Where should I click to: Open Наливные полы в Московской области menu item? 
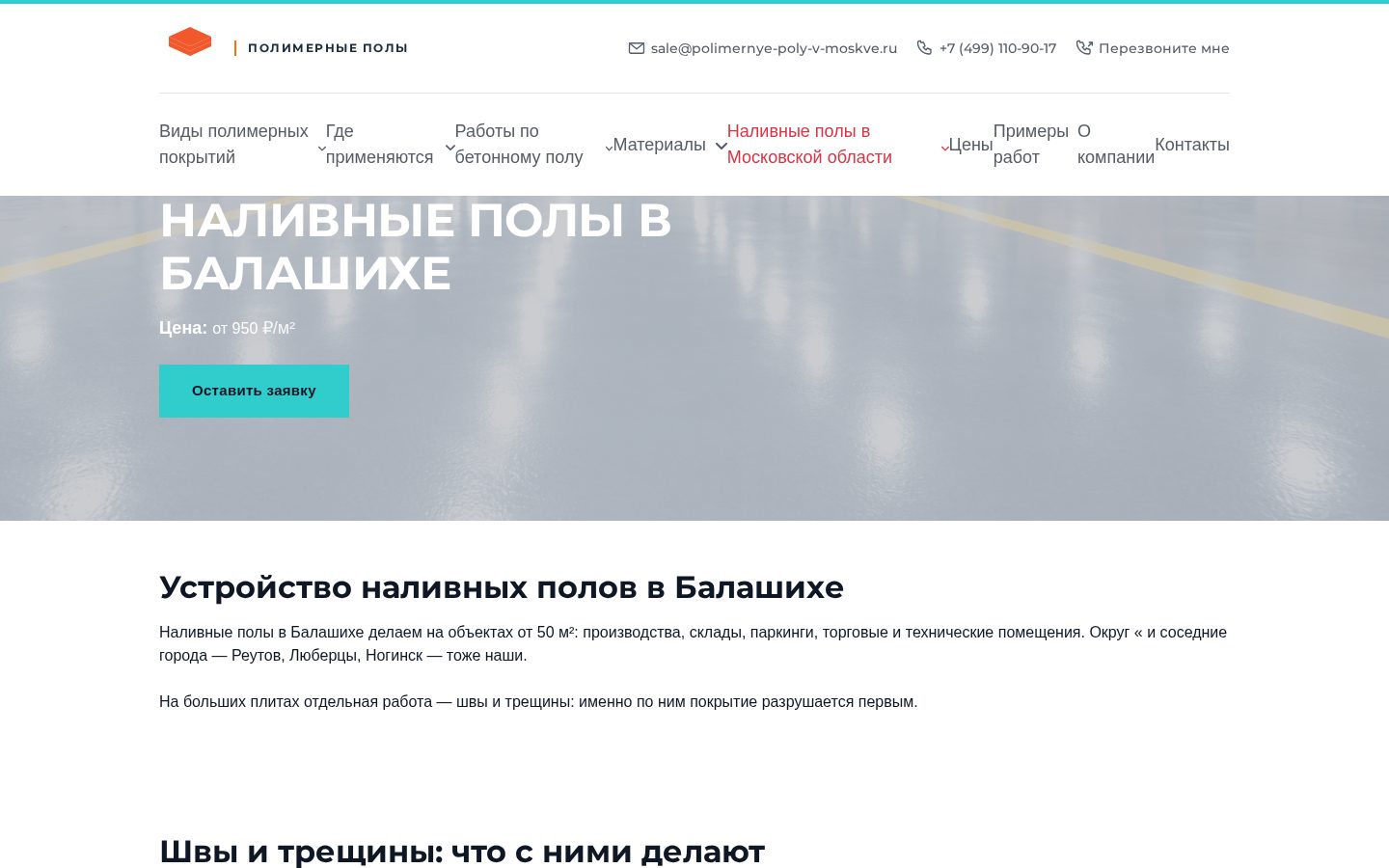pos(809,145)
